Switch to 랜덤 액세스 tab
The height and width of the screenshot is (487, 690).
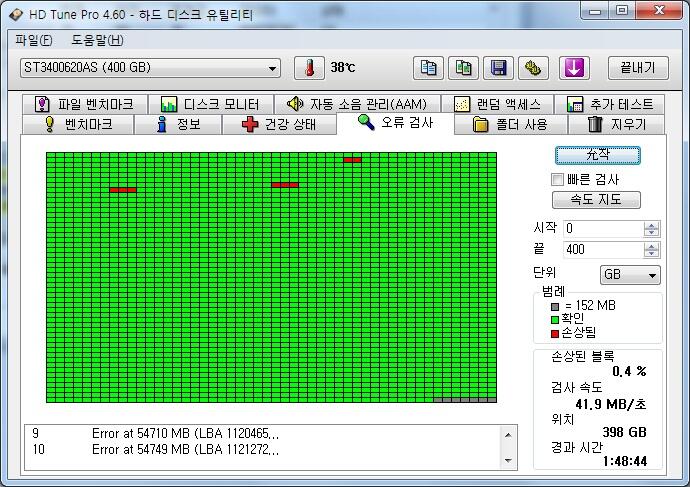[x=497, y=104]
